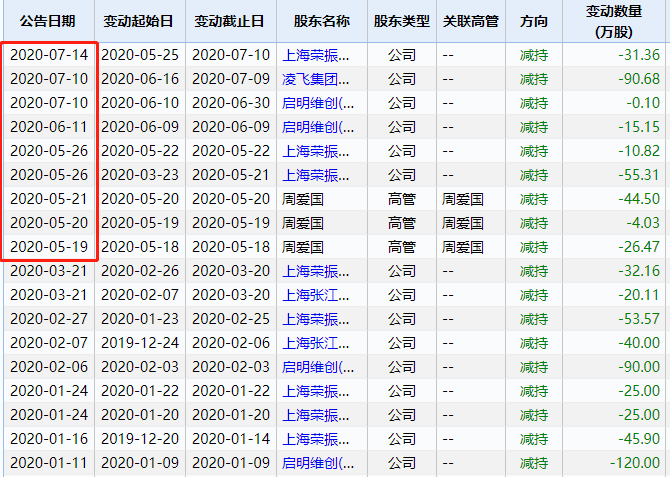This screenshot has width=670, height=477.
Task: Open 上海张江 link in the -40.00 row
Action: (316, 343)
